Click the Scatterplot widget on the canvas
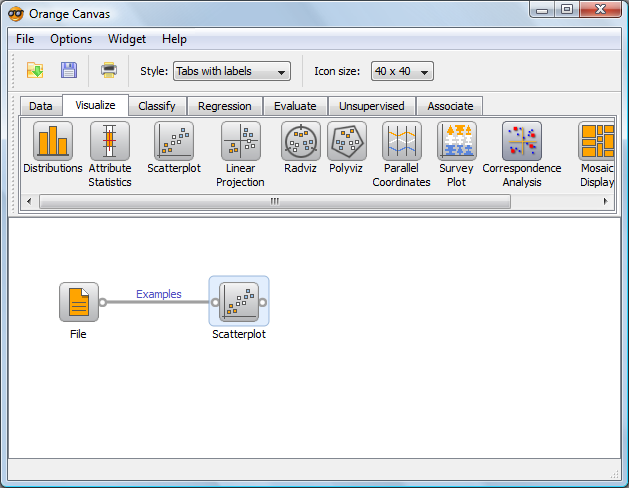This screenshot has height=488, width=629. point(239,302)
